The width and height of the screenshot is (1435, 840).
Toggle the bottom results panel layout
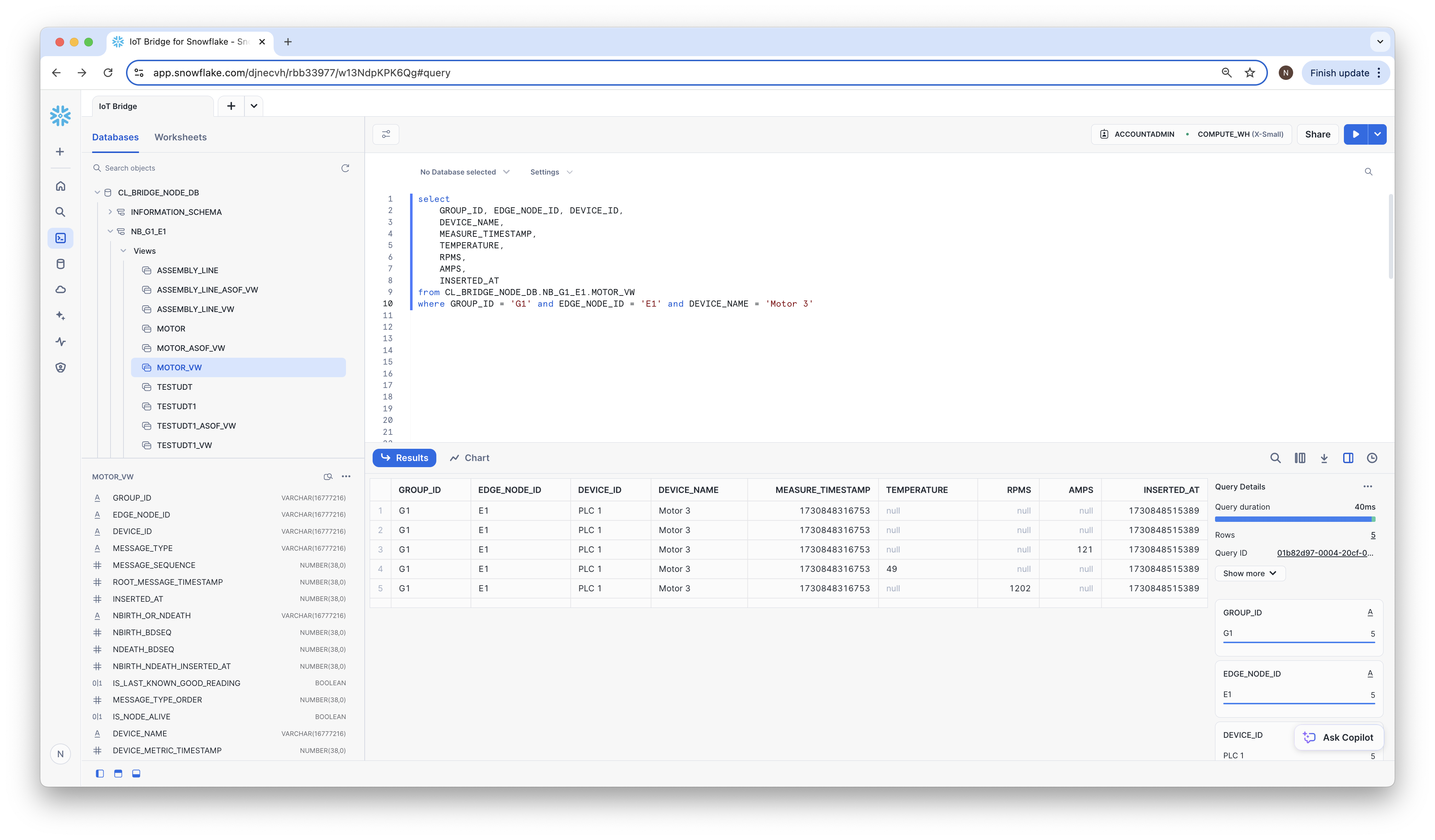pyautogui.click(x=136, y=773)
